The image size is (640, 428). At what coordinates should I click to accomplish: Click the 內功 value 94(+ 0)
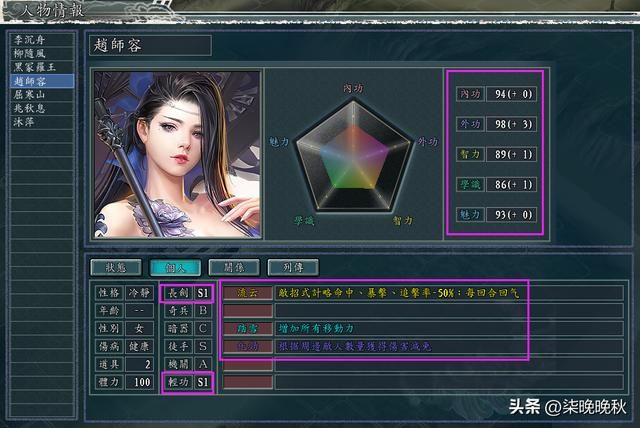click(511, 94)
